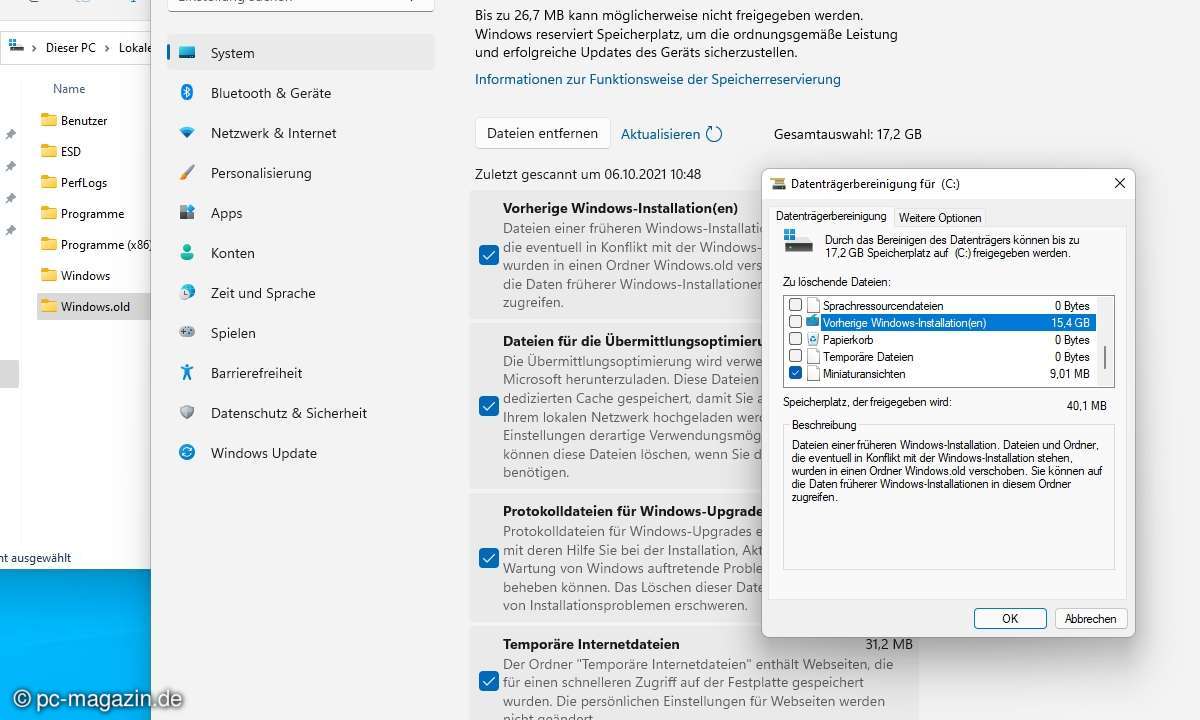
Task: Check Vorherige Windows-Installation(en) in cleanup dialog
Action: (x=796, y=322)
